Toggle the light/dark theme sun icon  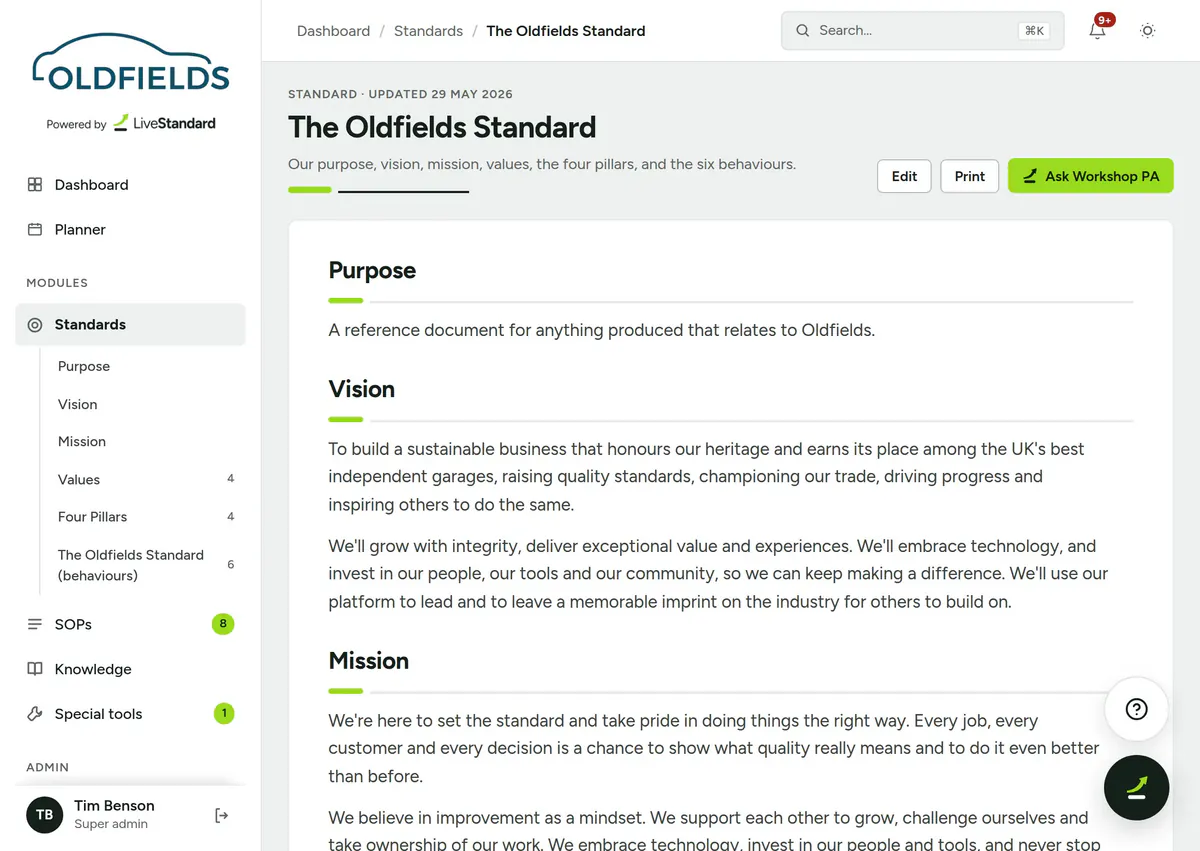tap(1148, 31)
